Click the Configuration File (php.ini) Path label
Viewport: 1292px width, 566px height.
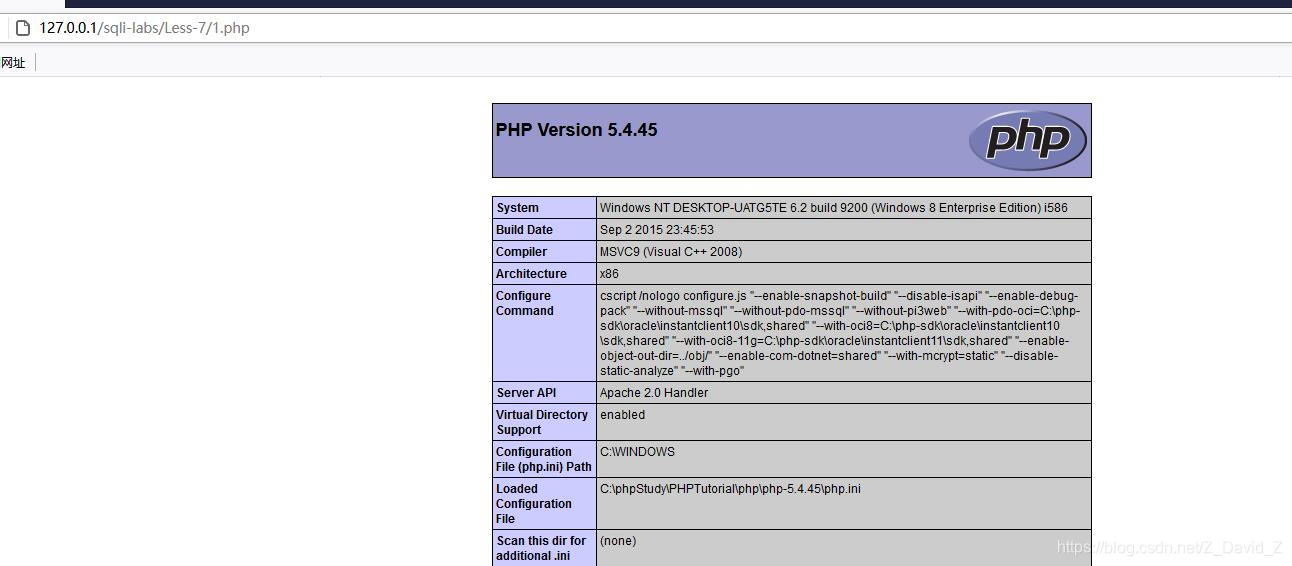pos(545,459)
